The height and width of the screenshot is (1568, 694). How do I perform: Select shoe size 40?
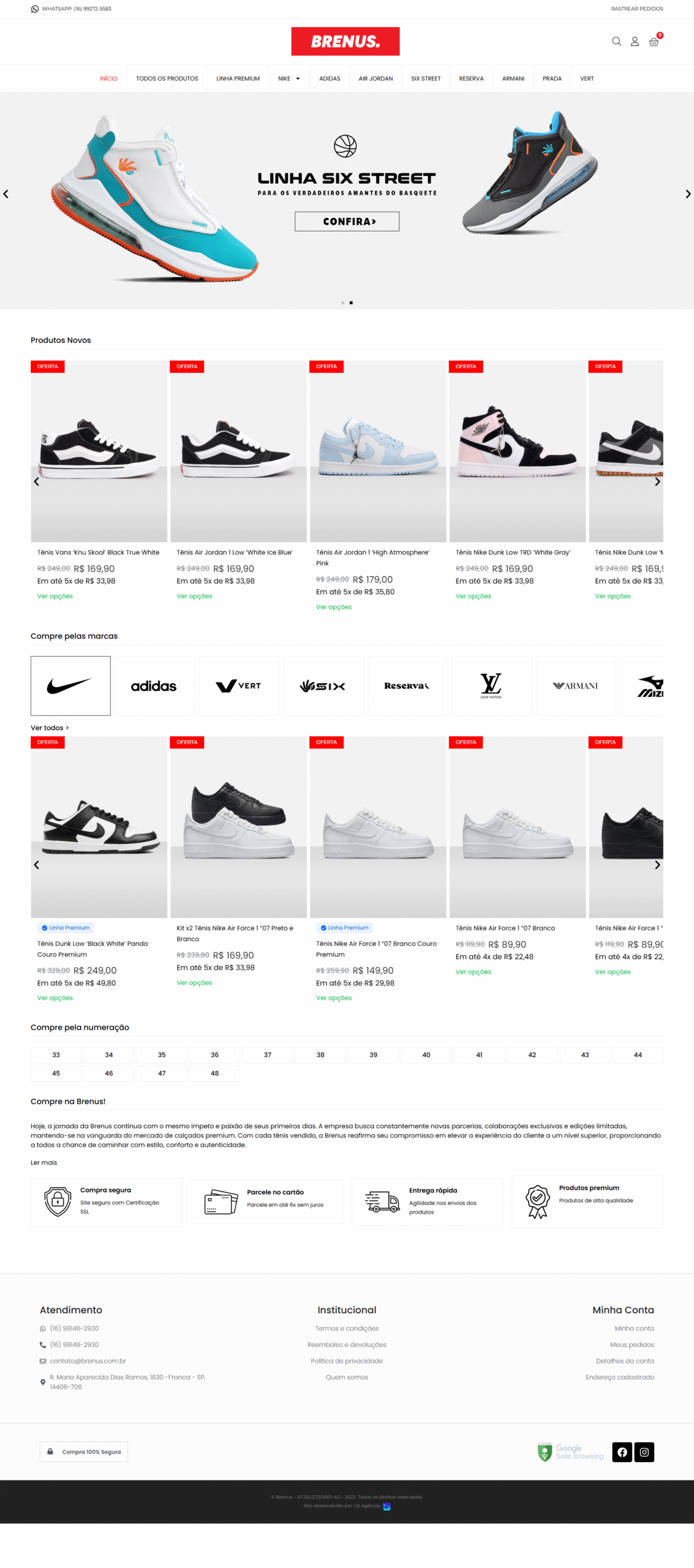pyautogui.click(x=426, y=1054)
